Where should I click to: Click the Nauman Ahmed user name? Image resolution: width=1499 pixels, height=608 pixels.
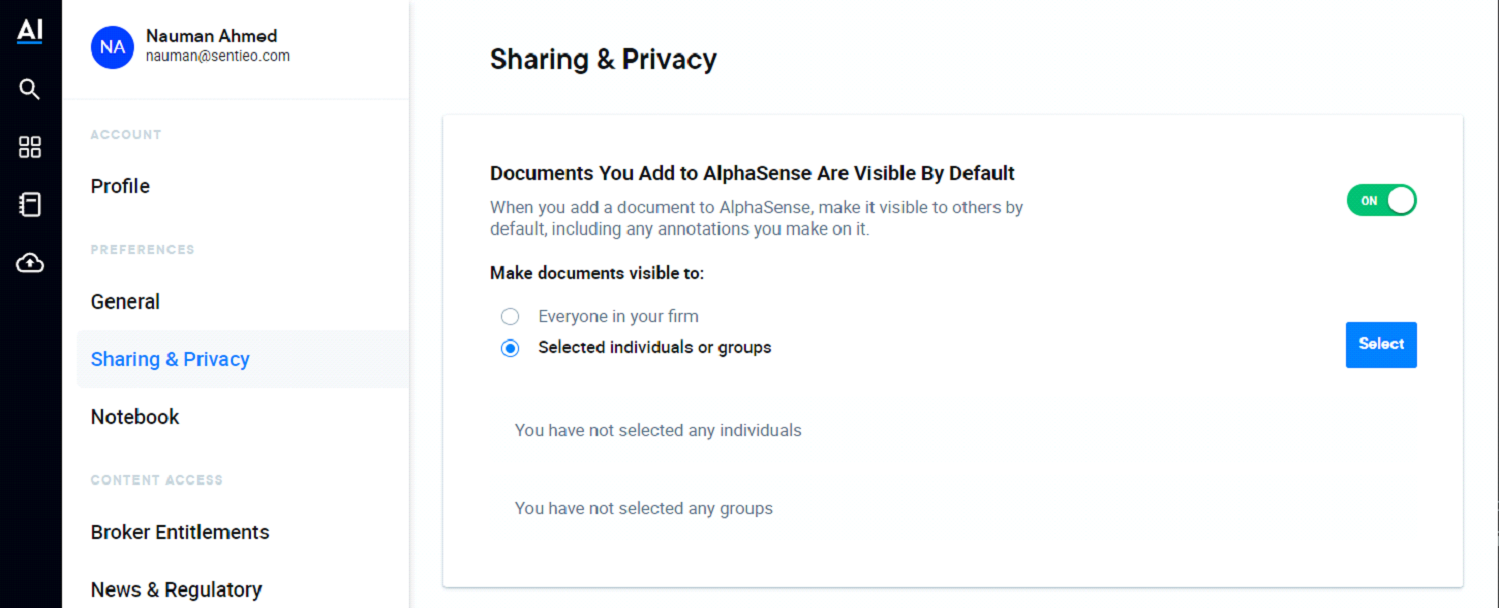(211, 36)
